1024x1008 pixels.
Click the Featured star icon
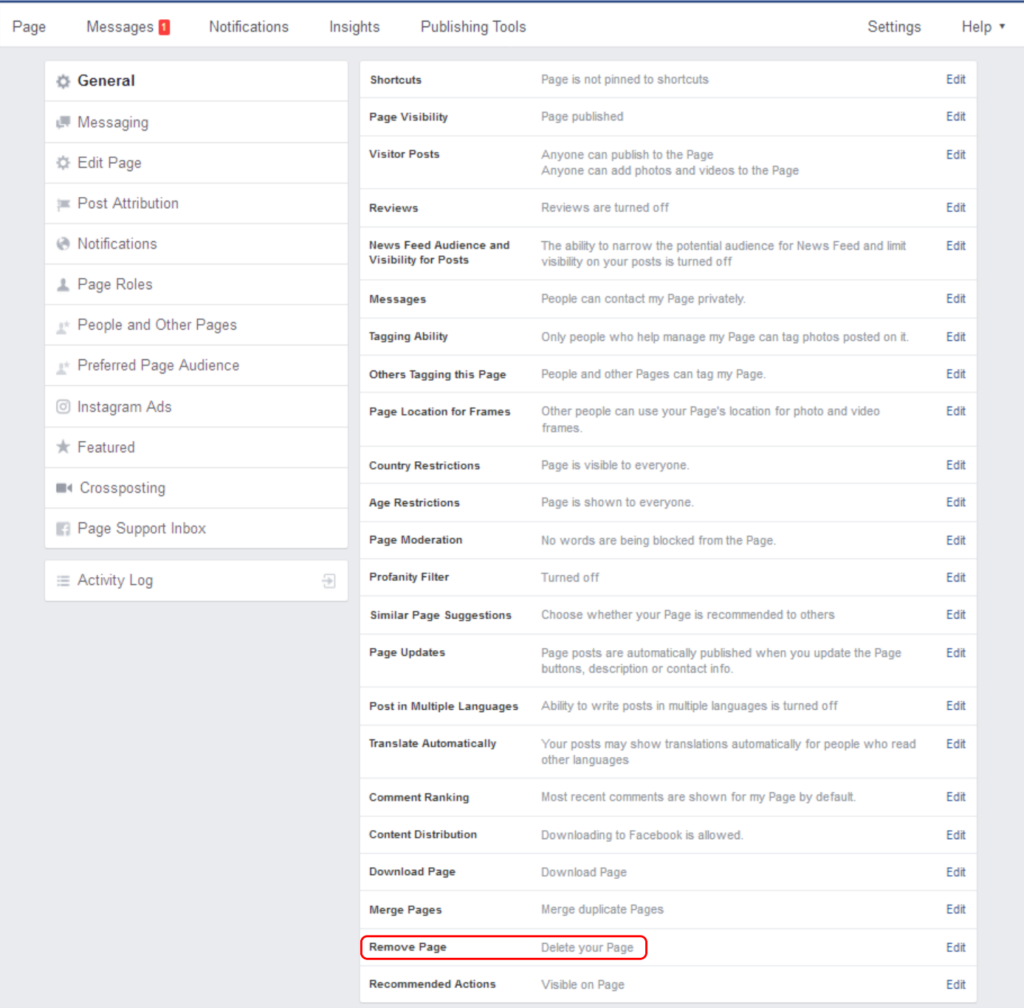click(63, 448)
